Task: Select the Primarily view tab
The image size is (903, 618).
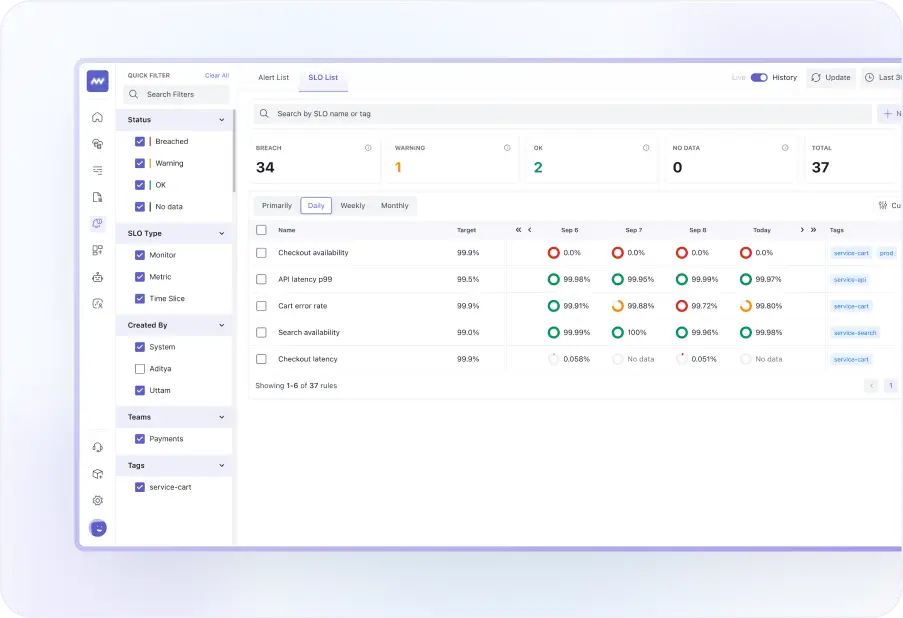Action: pyautogui.click(x=277, y=206)
